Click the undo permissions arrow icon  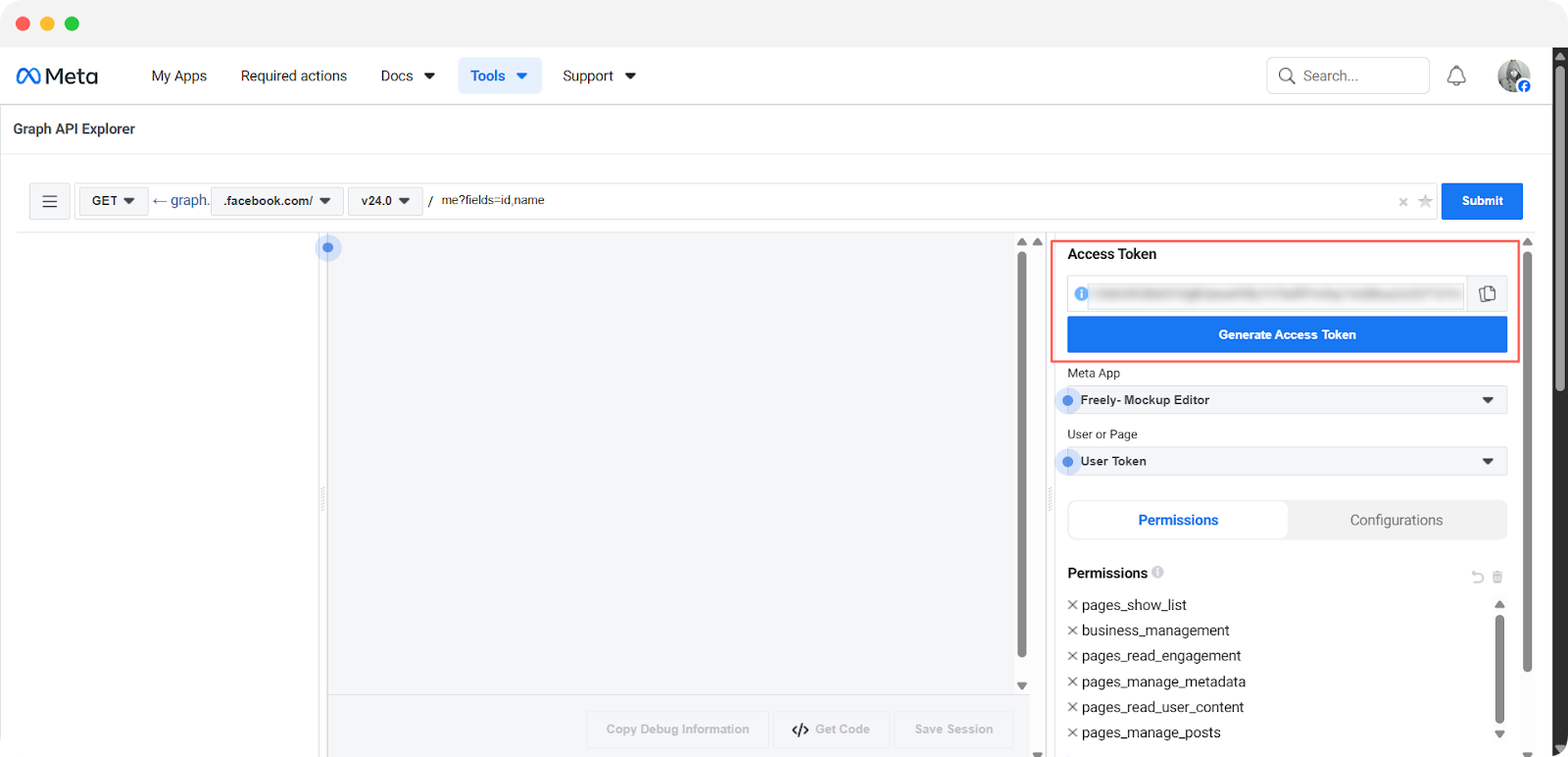1477,577
